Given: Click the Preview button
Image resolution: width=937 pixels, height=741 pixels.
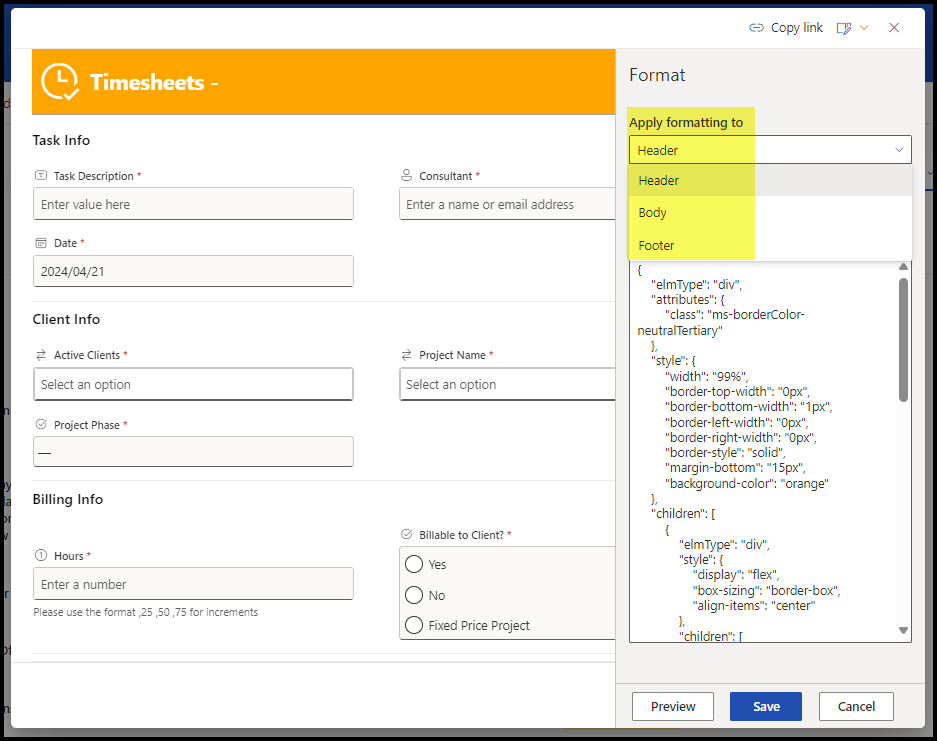Looking at the screenshot, I should pyautogui.click(x=673, y=706).
